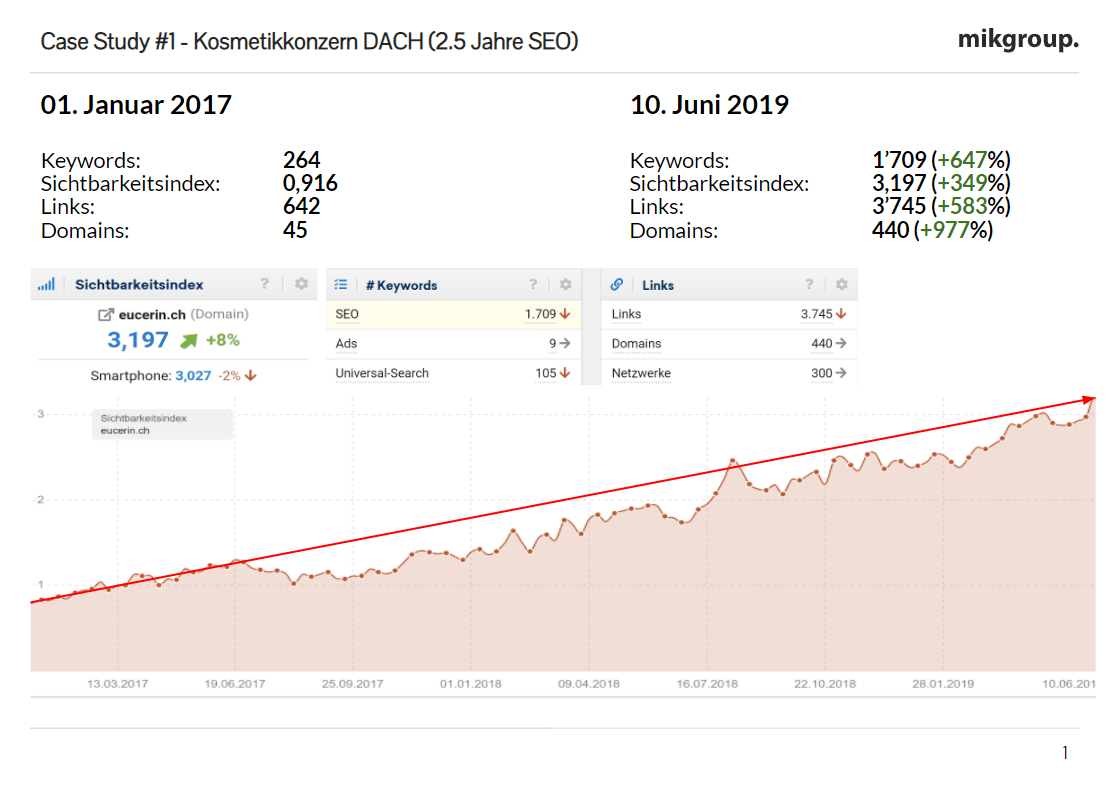Click down arrow next to Links 3.745
Image resolution: width=1110 pixels, height=785 pixels.
coord(841,314)
